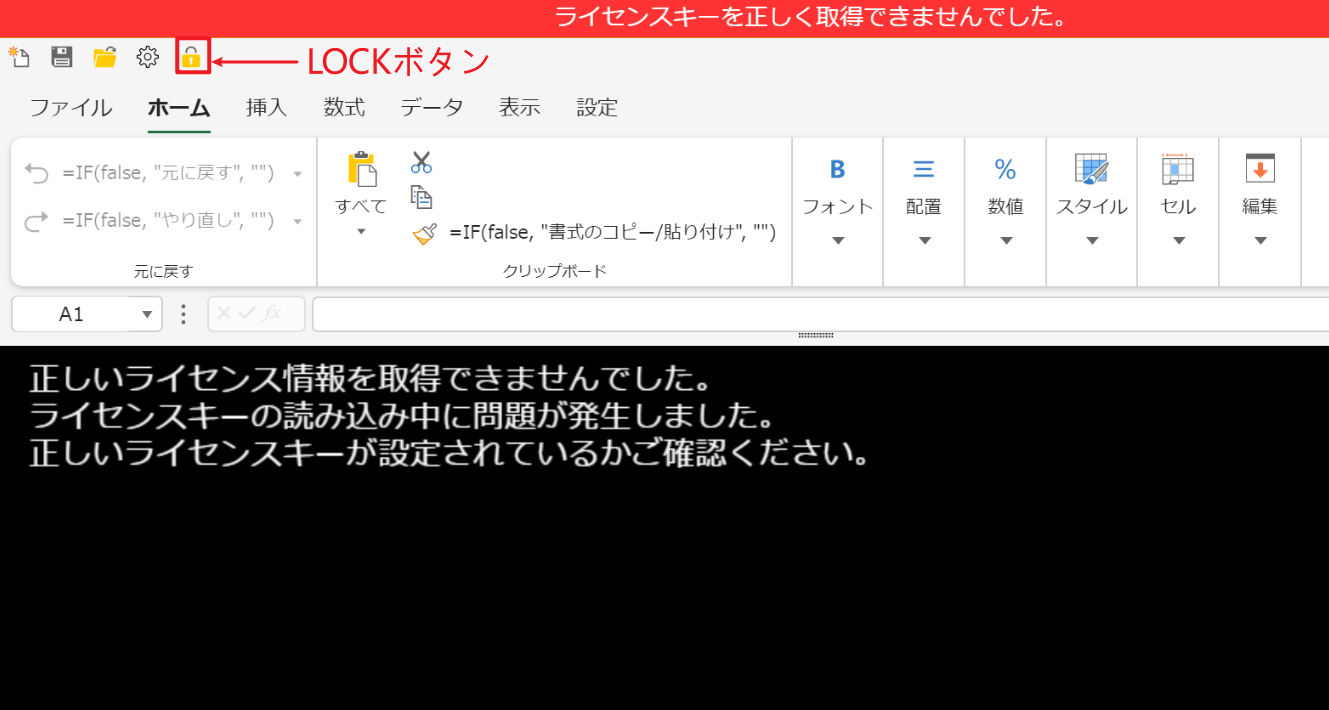Viewport: 1329px width, 710px height.
Task: Click the three-dot handle beside name box
Action: (183, 315)
